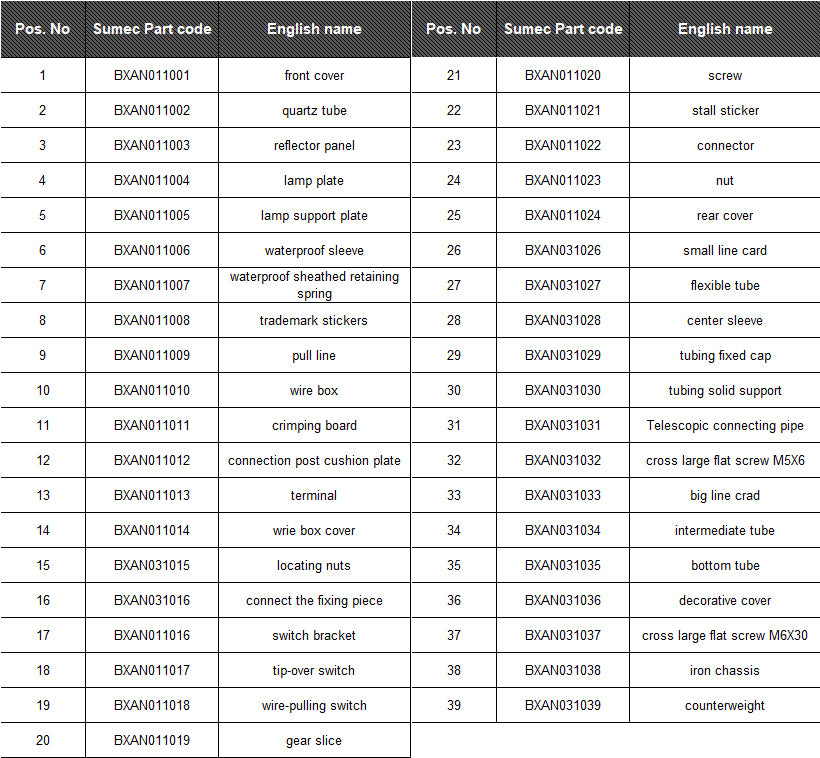Select 'waterproof sheathed retaining spring' cell
This screenshot has height=758, width=820.
[x=314, y=285]
